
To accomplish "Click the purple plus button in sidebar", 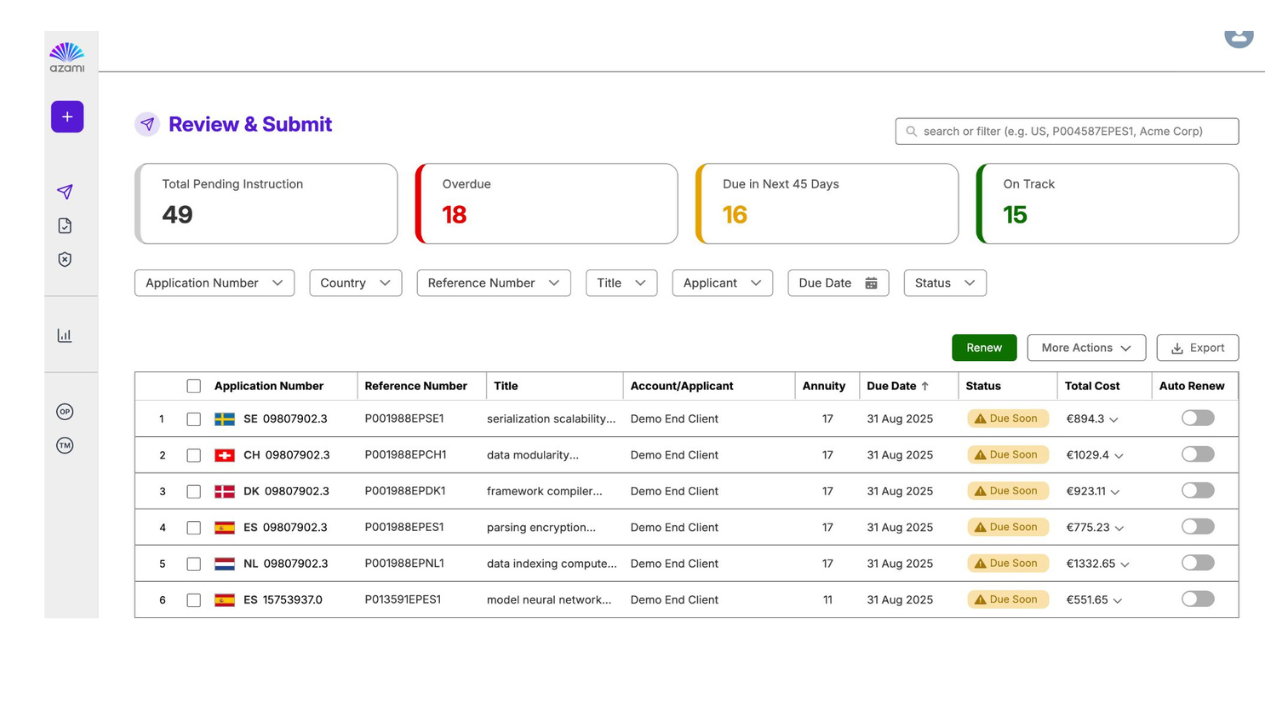I will (x=67, y=116).
